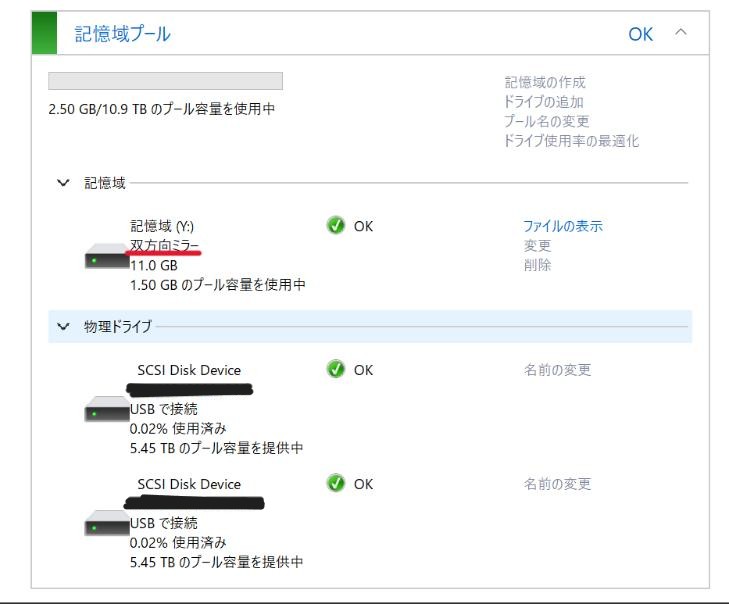
Task: Collapse the 記憶域プール panel with top chevron
Action: (x=681, y=32)
